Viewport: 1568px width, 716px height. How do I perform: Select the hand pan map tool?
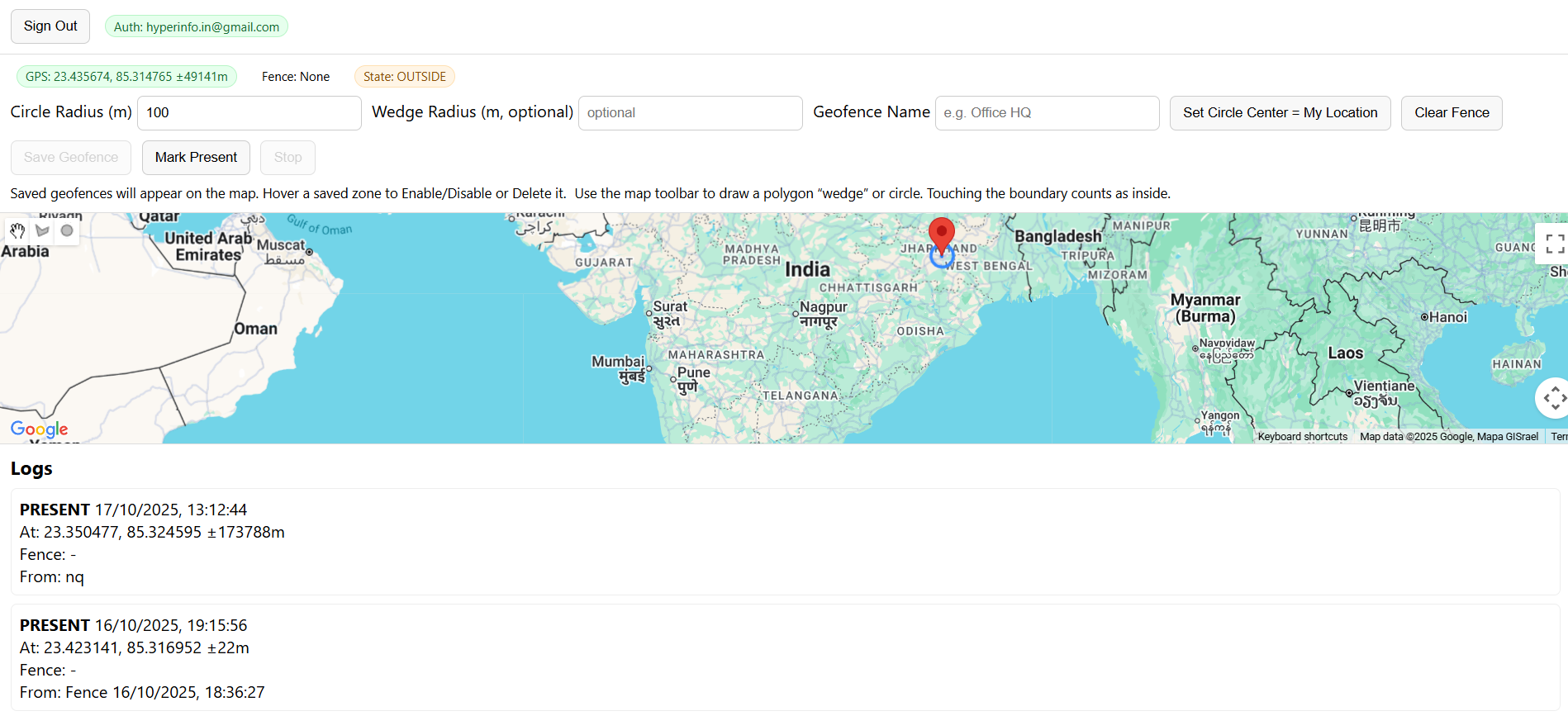click(x=17, y=230)
